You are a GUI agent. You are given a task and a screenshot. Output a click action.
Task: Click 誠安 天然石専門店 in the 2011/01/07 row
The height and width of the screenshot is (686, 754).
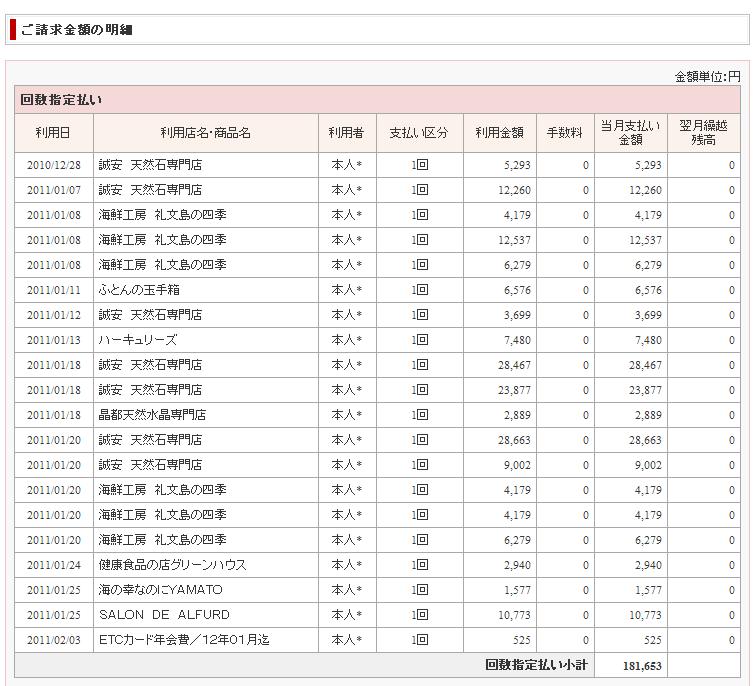tap(150, 190)
